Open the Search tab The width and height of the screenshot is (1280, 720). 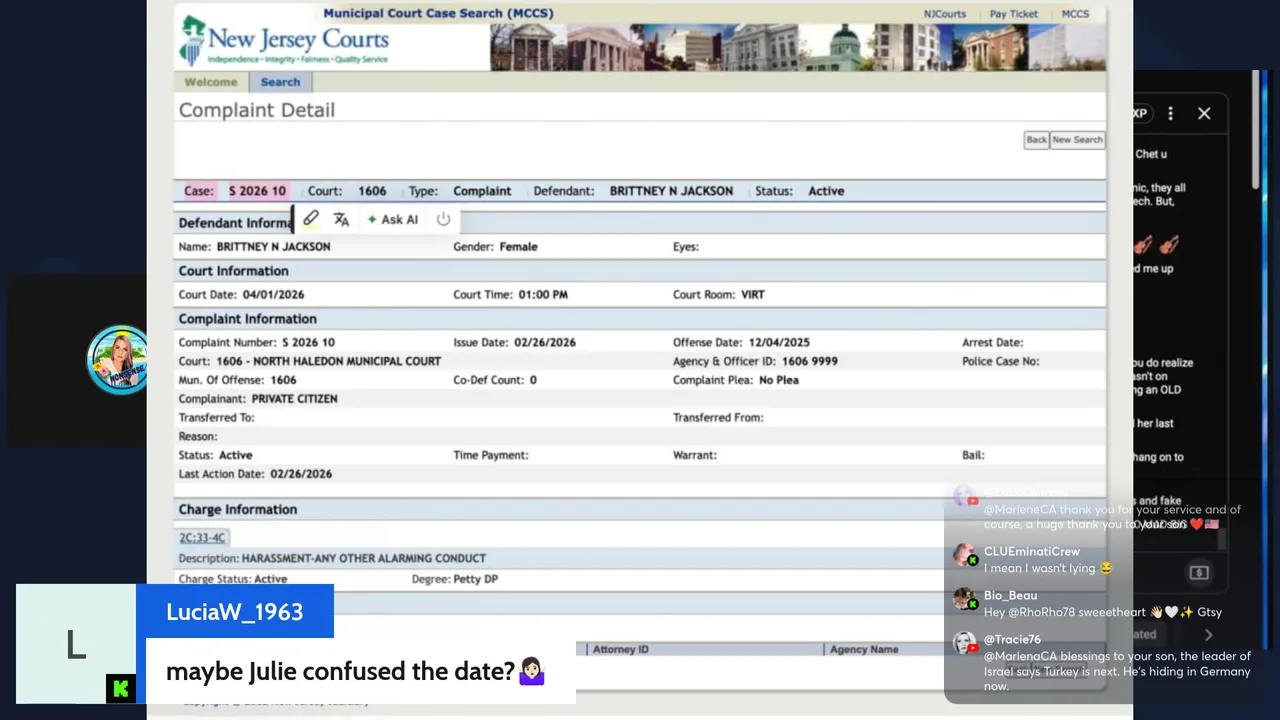[280, 82]
